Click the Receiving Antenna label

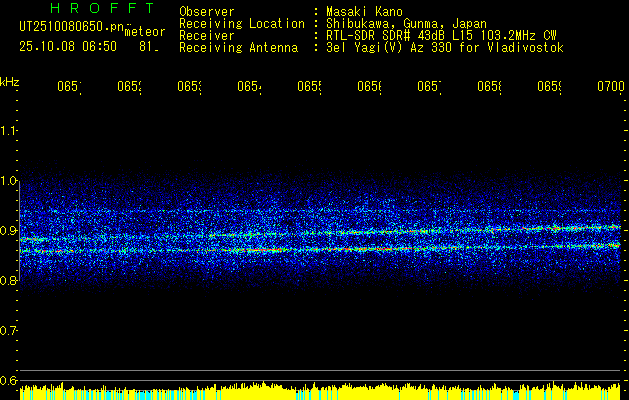point(239,48)
